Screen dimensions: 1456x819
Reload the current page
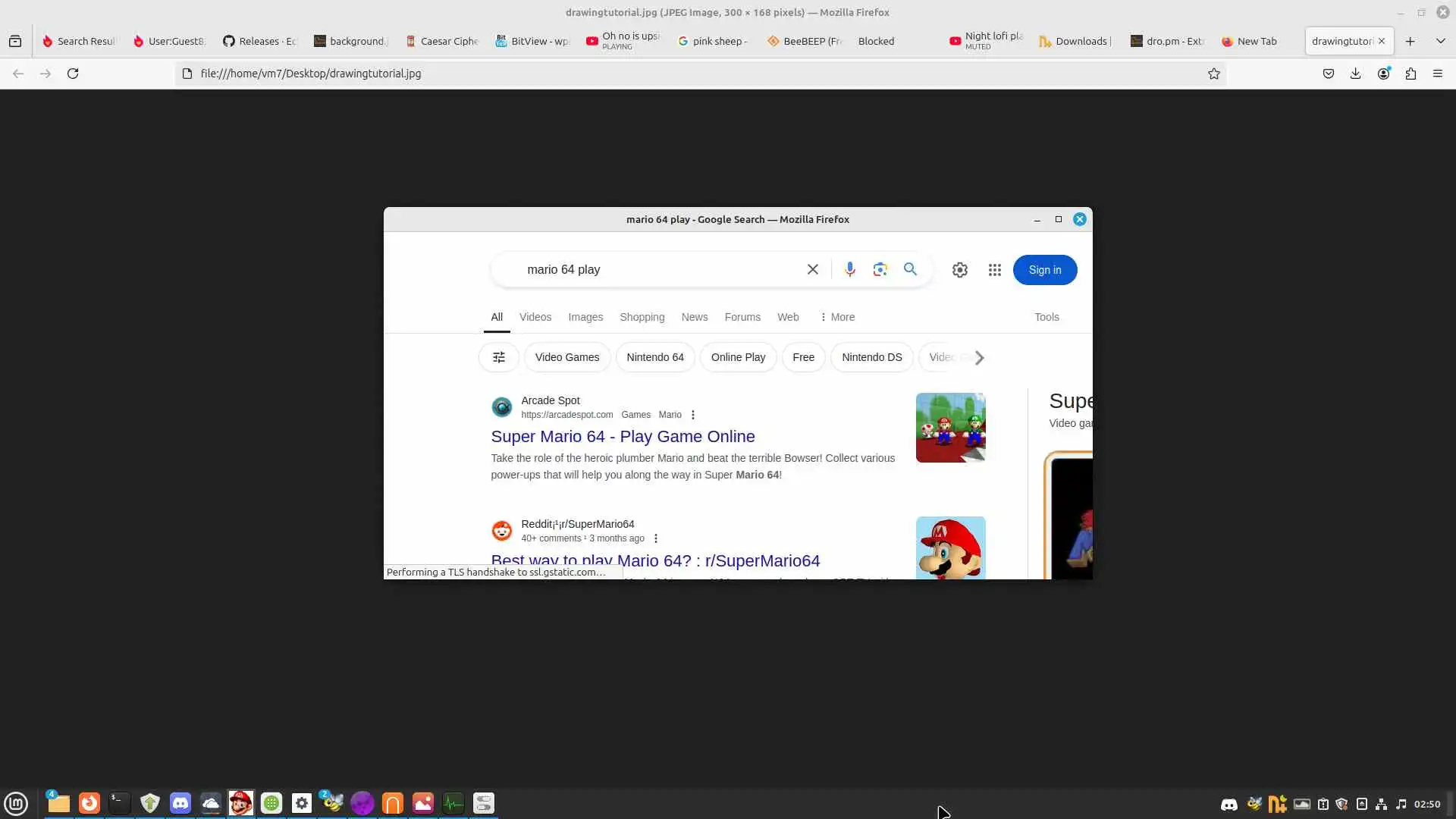(73, 74)
